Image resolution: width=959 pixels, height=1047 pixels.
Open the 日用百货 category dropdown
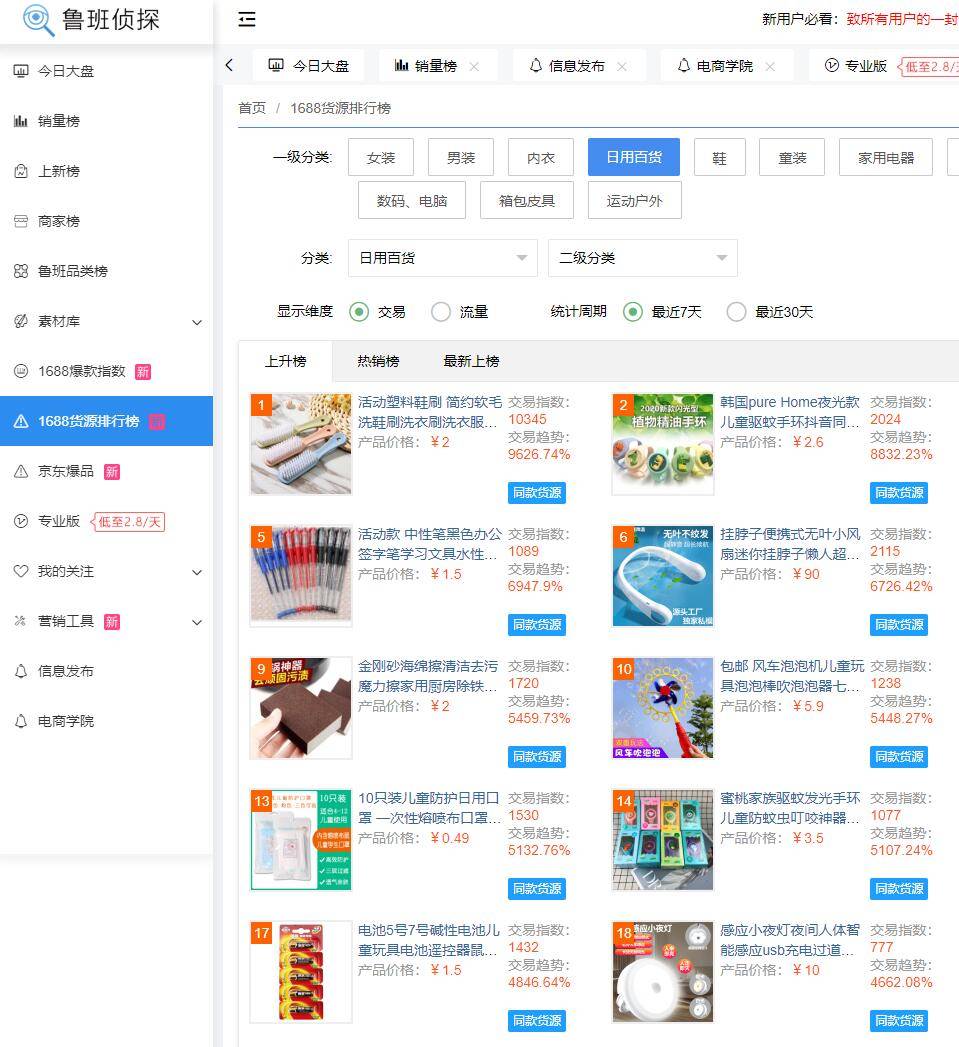441,258
